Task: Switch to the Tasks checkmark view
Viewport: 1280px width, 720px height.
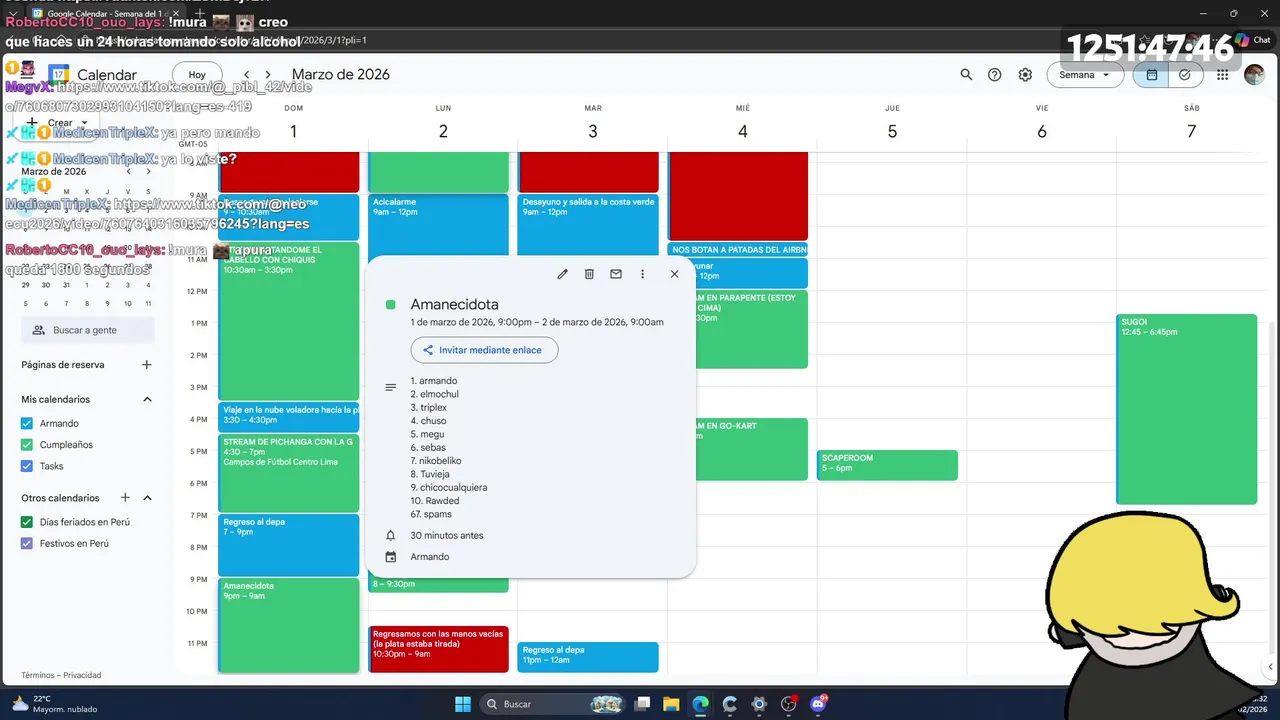Action: tap(1185, 75)
